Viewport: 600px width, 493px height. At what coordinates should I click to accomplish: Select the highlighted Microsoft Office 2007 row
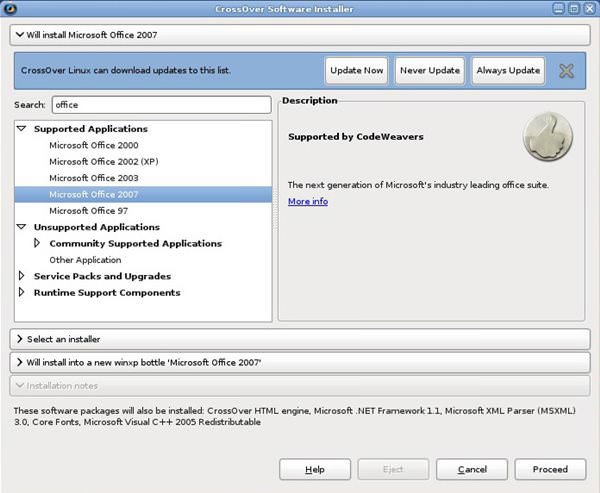(x=143, y=194)
